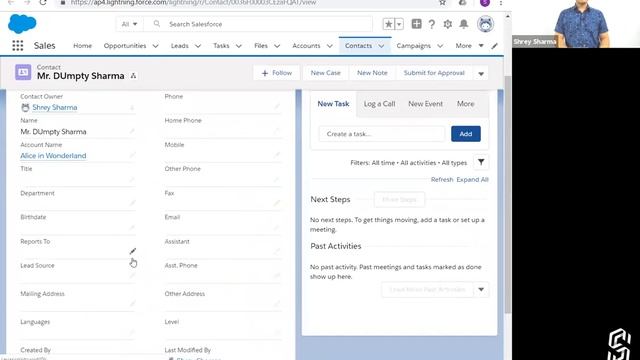This screenshot has width=640, height=360.
Task: Click the hierarchy icon beside Mr. DUmpty Sharma
Action: [x=133, y=76]
